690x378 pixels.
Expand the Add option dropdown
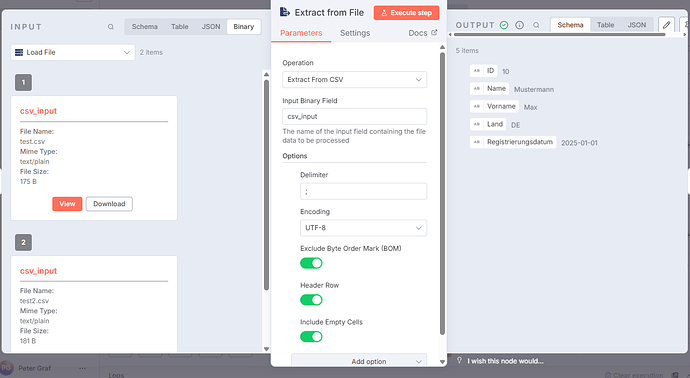click(359, 360)
